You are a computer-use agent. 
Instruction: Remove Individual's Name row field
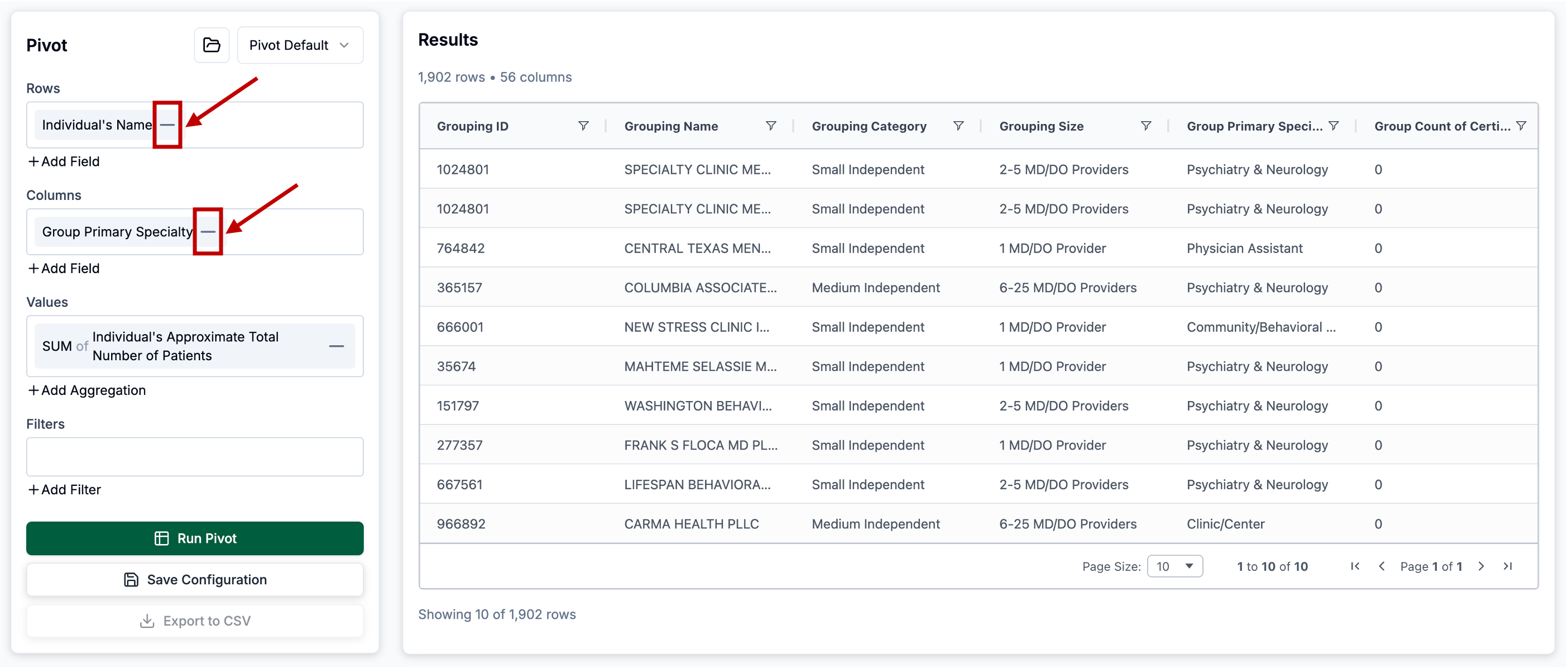(167, 125)
